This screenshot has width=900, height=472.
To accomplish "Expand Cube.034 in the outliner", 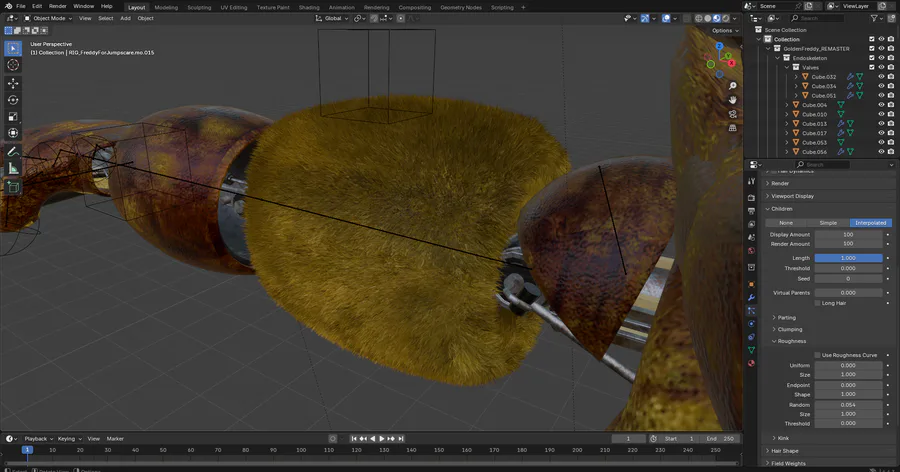I will click(796, 86).
